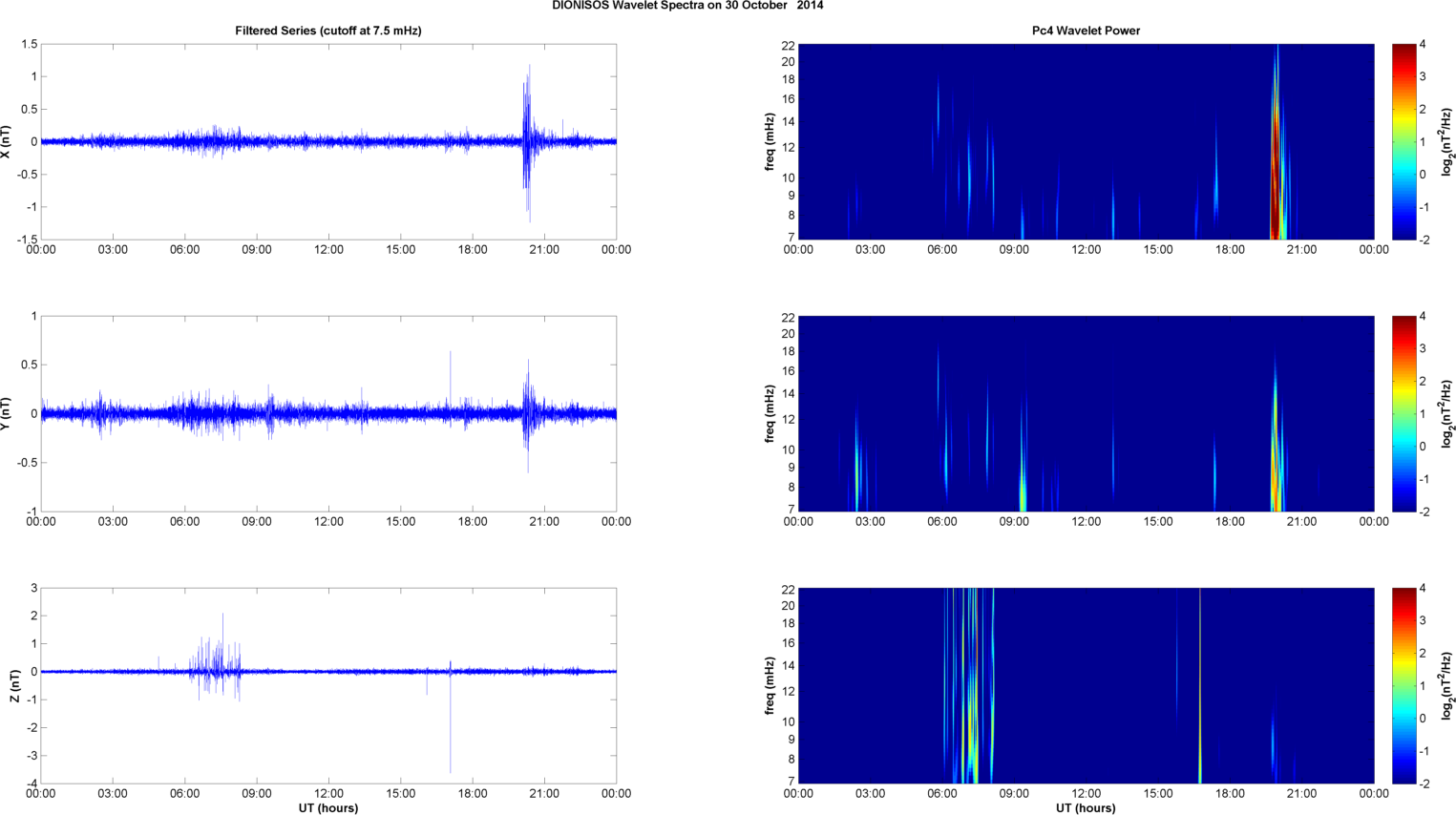Screen dimensions: 1456x815
Task: Click the "Z (nT)" axis label
Action: [x=14, y=686]
